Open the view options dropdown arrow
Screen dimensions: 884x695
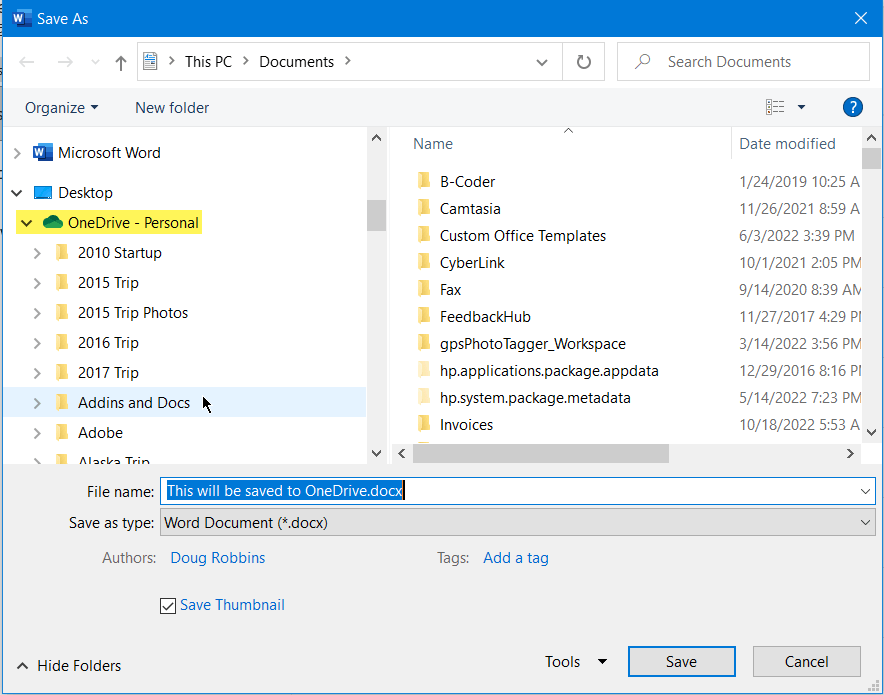(801, 107)
